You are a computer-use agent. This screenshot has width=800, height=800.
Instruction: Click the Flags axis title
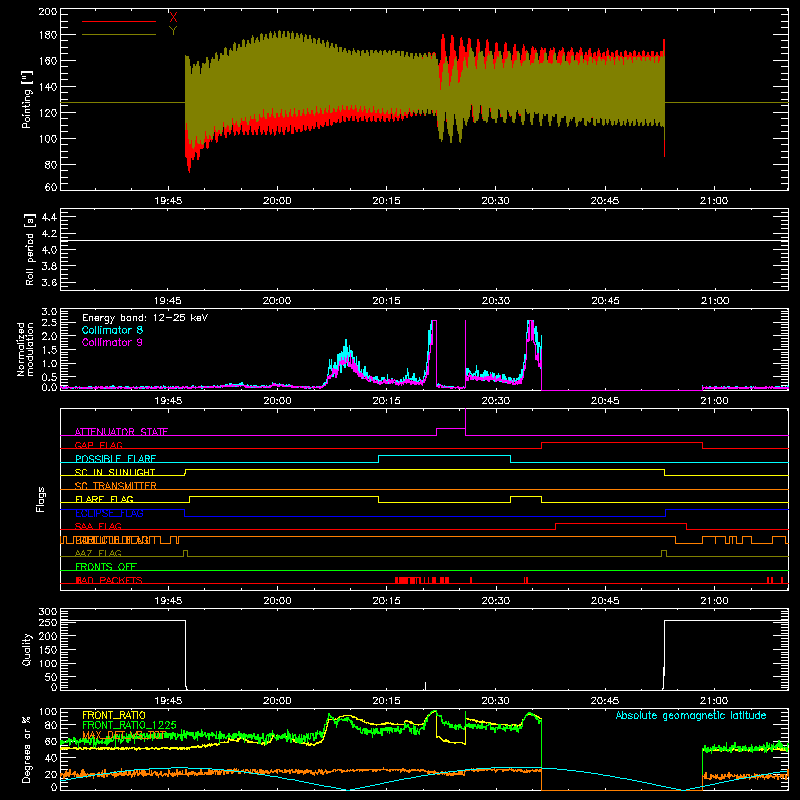click(40, 499)
